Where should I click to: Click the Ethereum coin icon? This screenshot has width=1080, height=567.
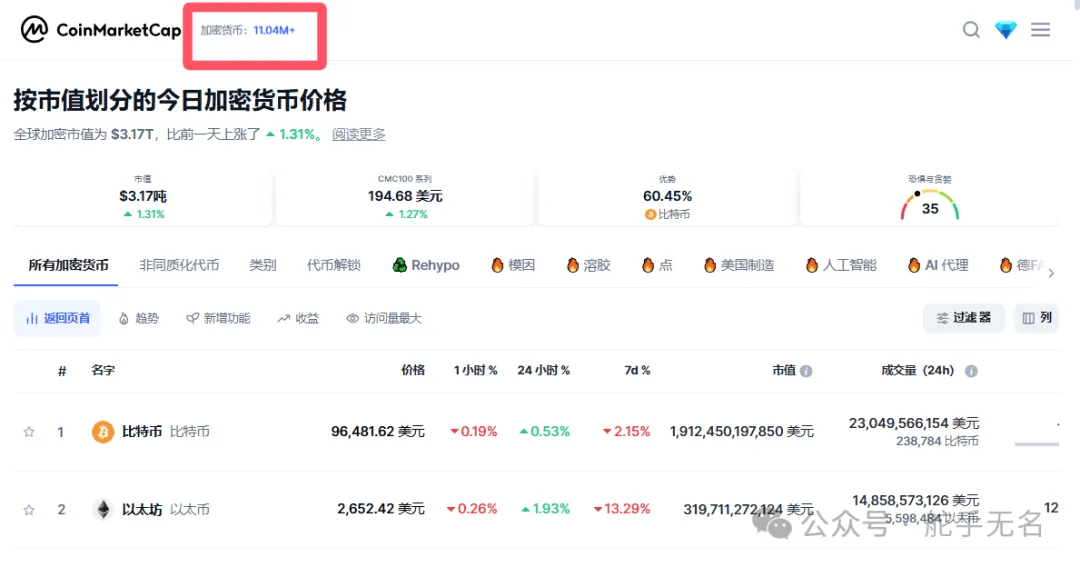click(x=103, y=510)
